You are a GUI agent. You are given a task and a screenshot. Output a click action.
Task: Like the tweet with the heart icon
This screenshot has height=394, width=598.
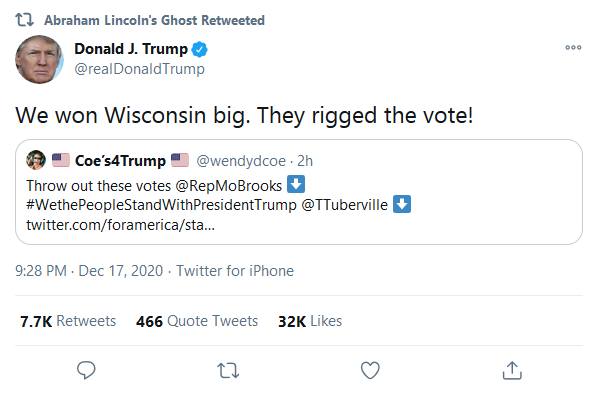(x=370, y=370)
